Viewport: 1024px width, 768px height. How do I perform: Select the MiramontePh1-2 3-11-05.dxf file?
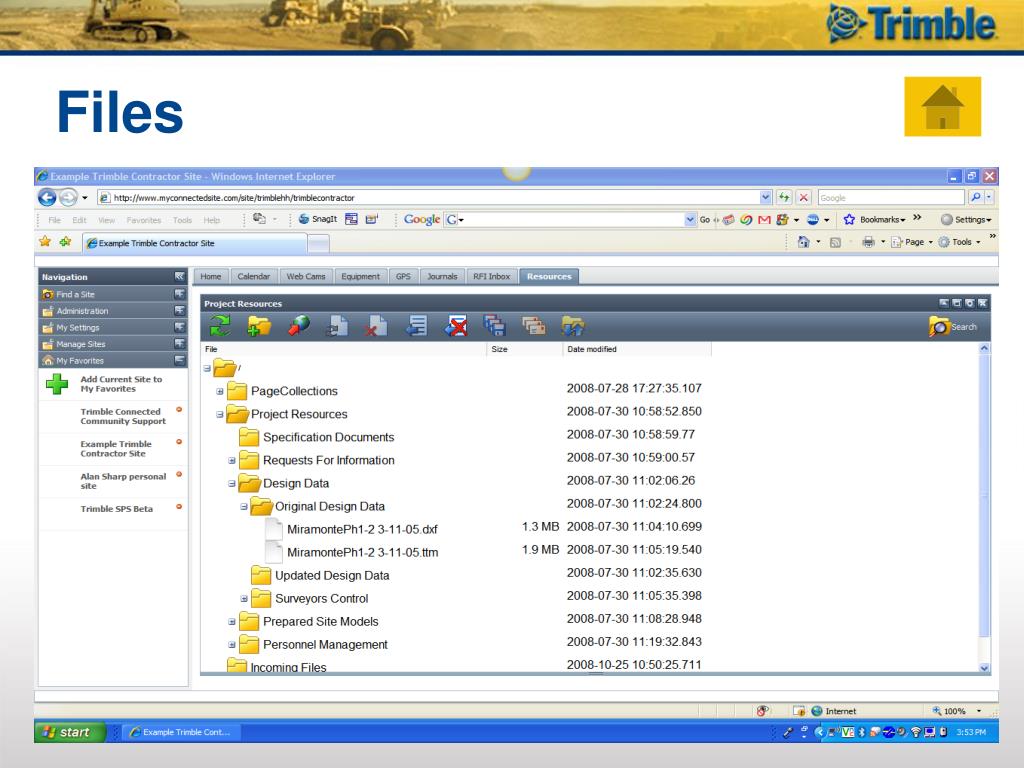[x=362, y=529]
